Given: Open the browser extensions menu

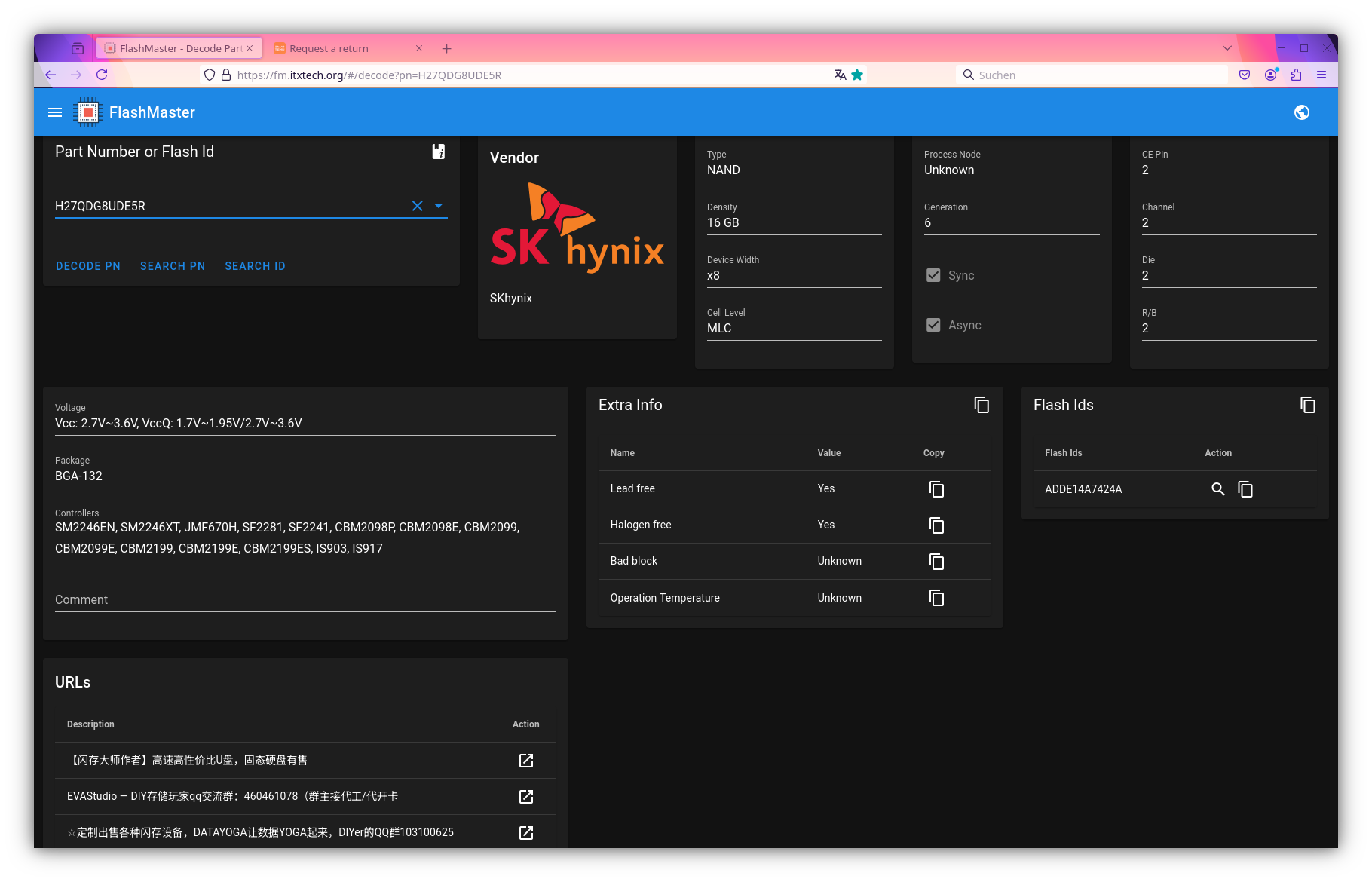Looking at the screenshot, I should pos(1297,75).
